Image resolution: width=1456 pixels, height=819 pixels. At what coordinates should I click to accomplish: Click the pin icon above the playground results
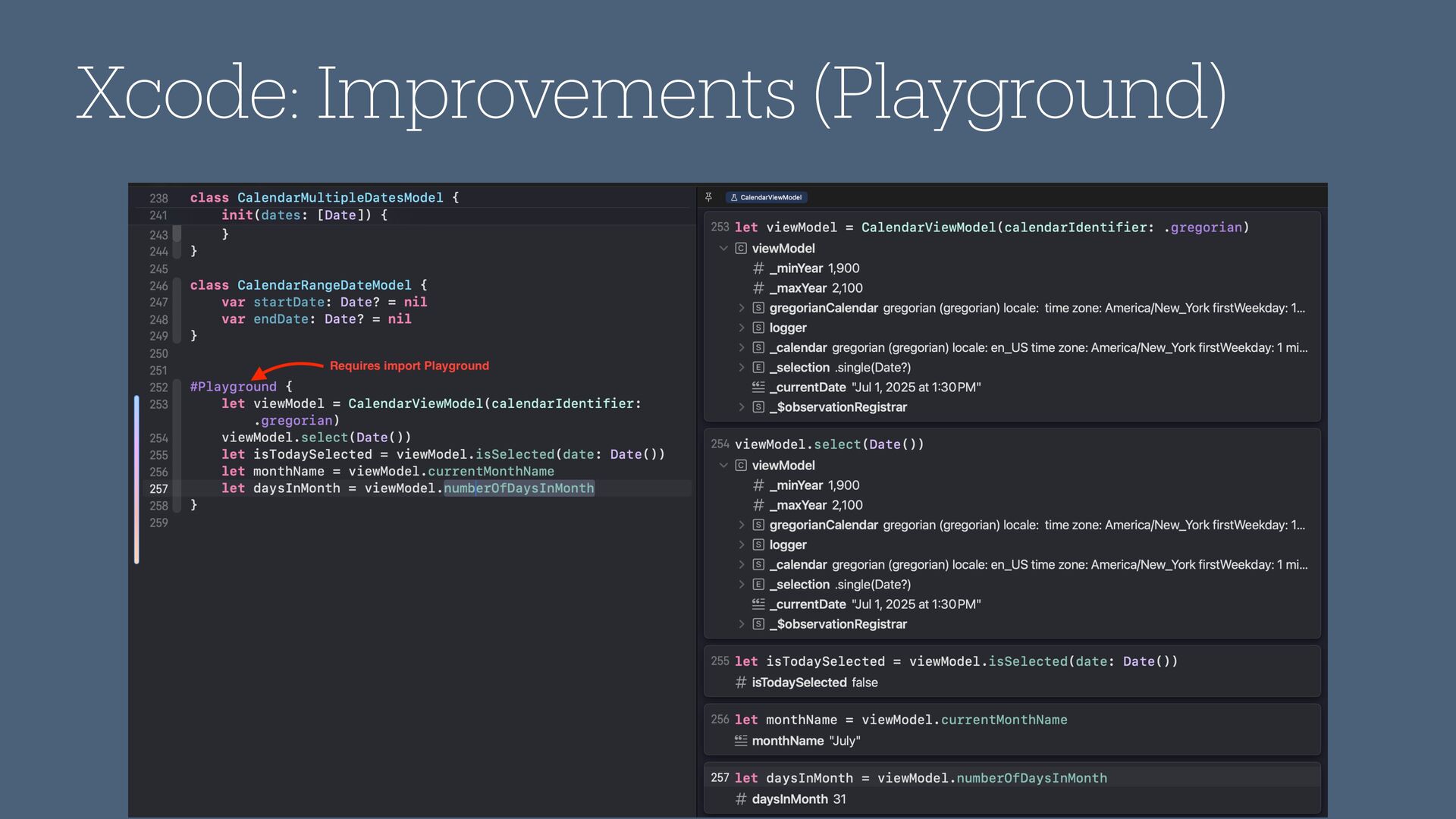point(708,197)
